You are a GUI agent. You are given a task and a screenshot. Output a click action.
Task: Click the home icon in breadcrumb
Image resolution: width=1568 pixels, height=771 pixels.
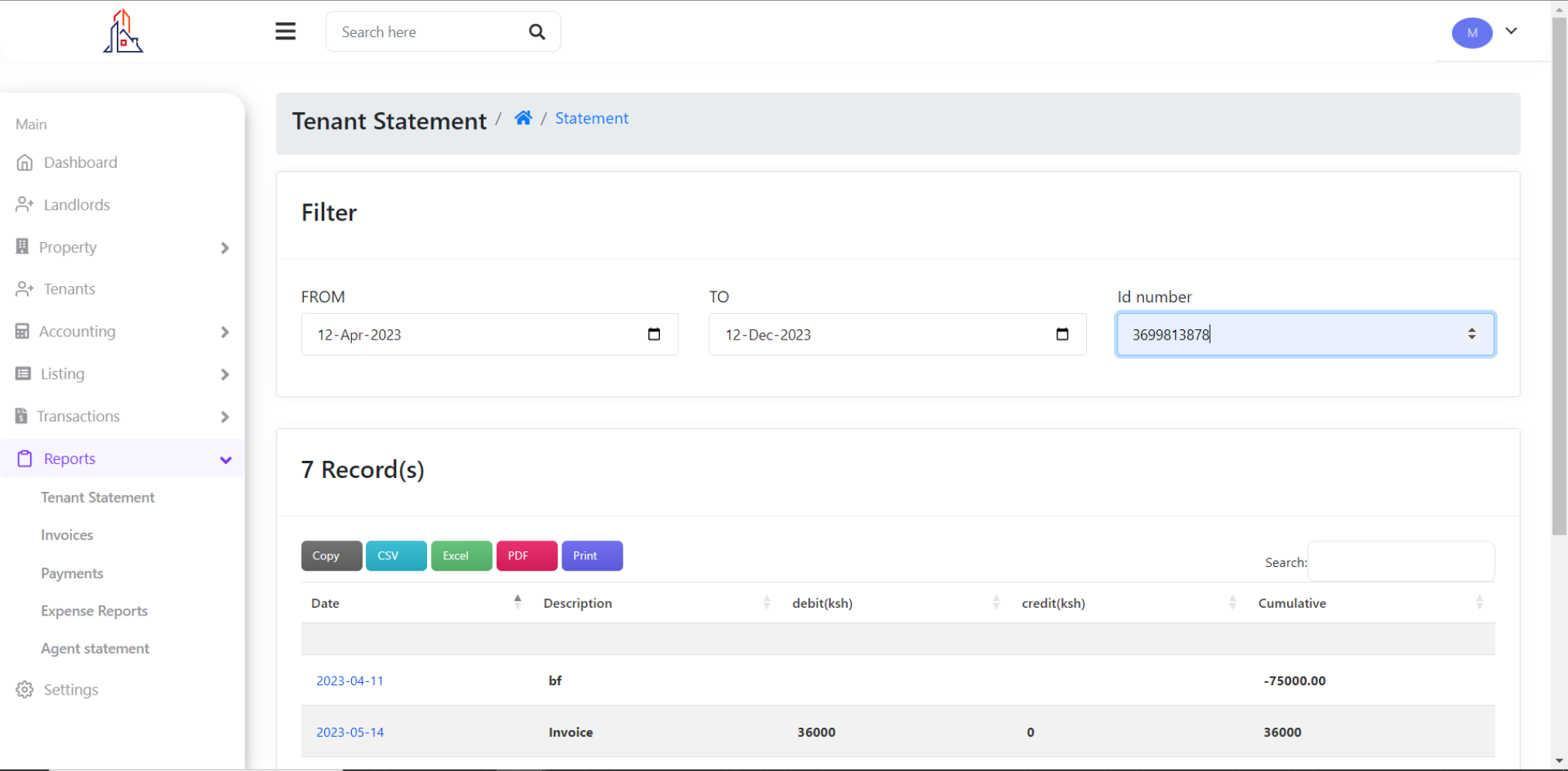[x=524, y=118]
